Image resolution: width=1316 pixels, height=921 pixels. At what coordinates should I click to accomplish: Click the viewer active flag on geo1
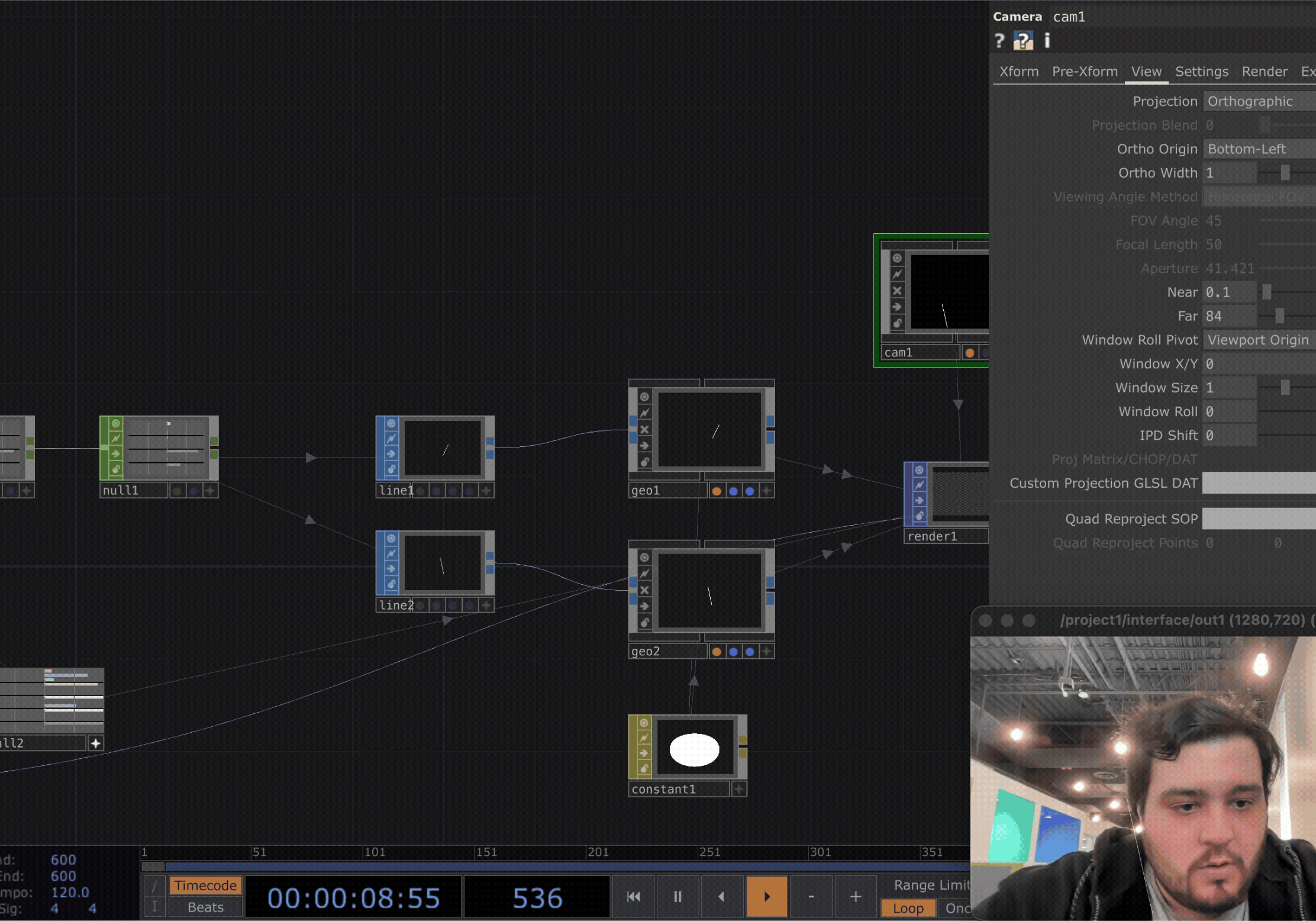click(x=644, y=397)
